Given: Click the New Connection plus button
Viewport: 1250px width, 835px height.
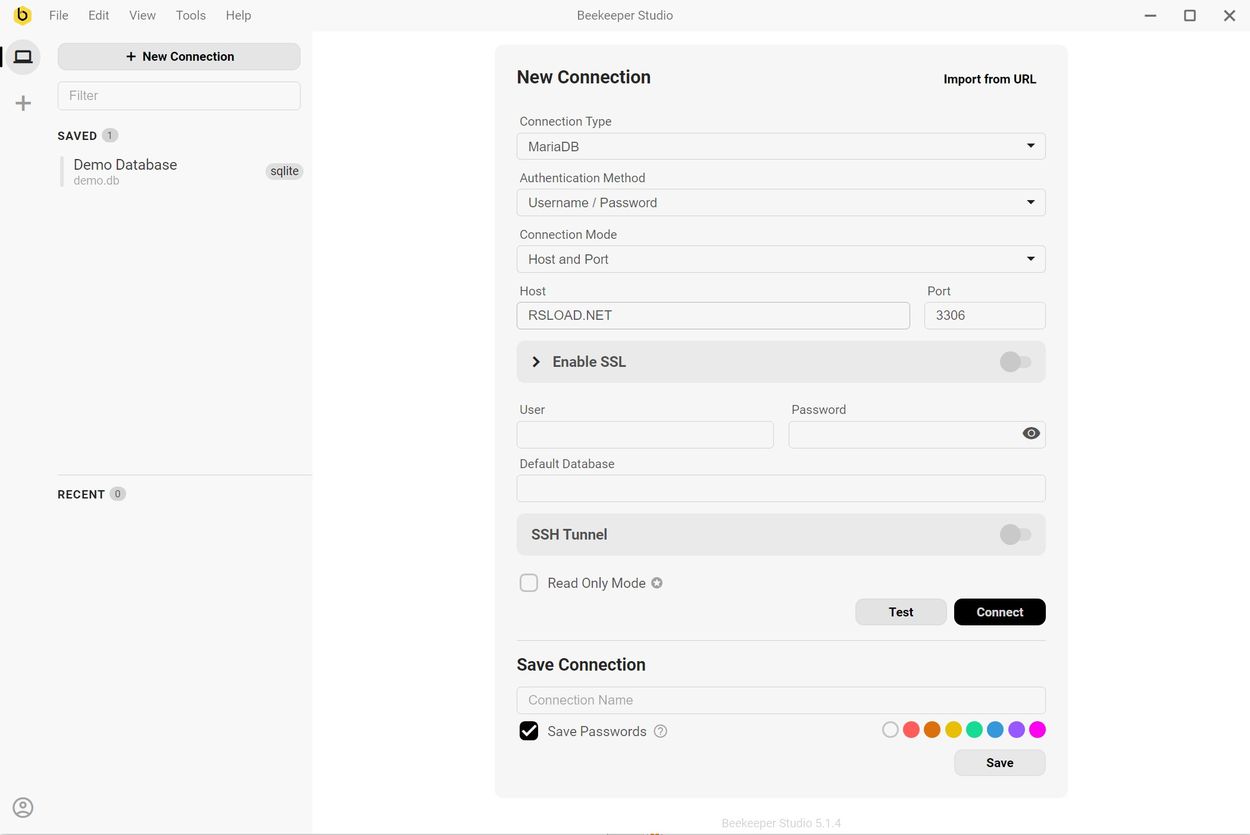Looking at the screenshot, I should (x=179, y=57).
